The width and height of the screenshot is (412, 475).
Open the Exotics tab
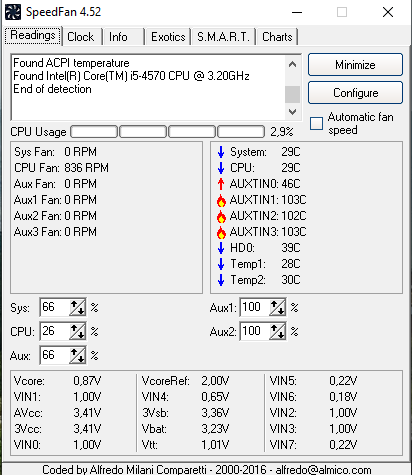point(168,37)
